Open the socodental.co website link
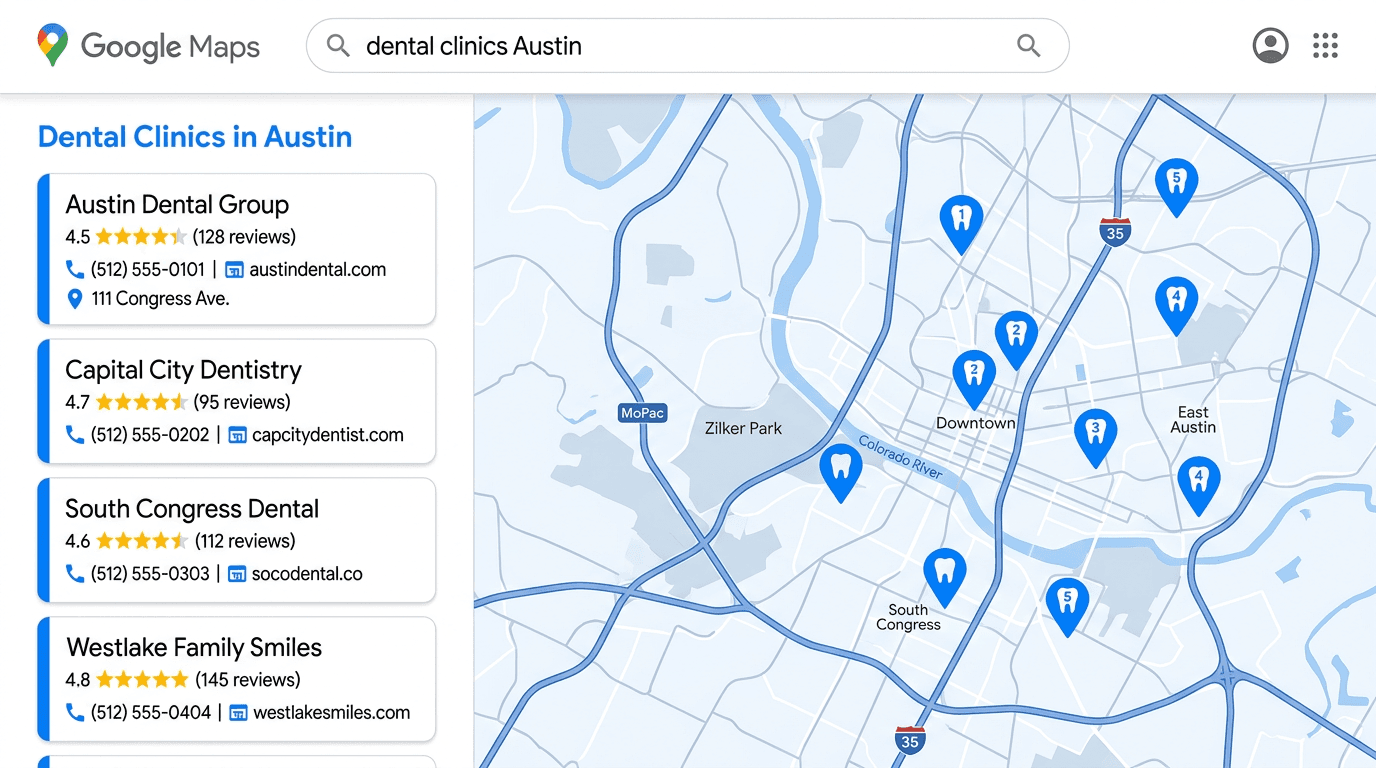Image resolution: width=1376 pixels, height=768 pixels. point(307,575)
